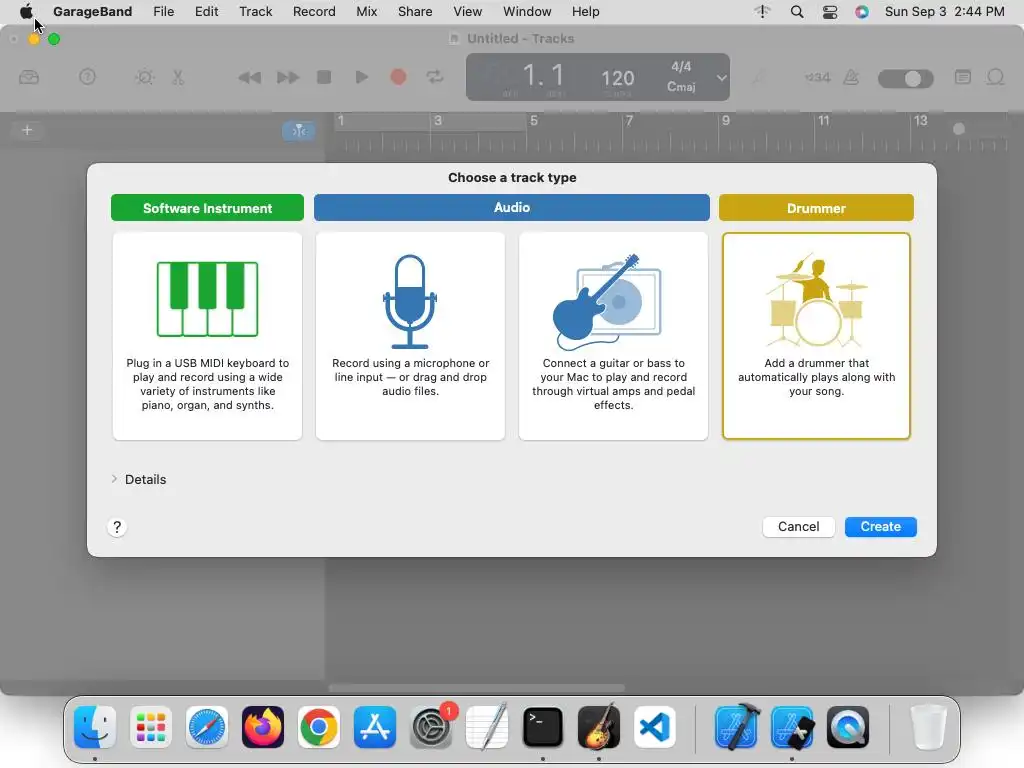Toggle the metronome icon
This screenshot has height=768, width=1024.
point(851,78)
